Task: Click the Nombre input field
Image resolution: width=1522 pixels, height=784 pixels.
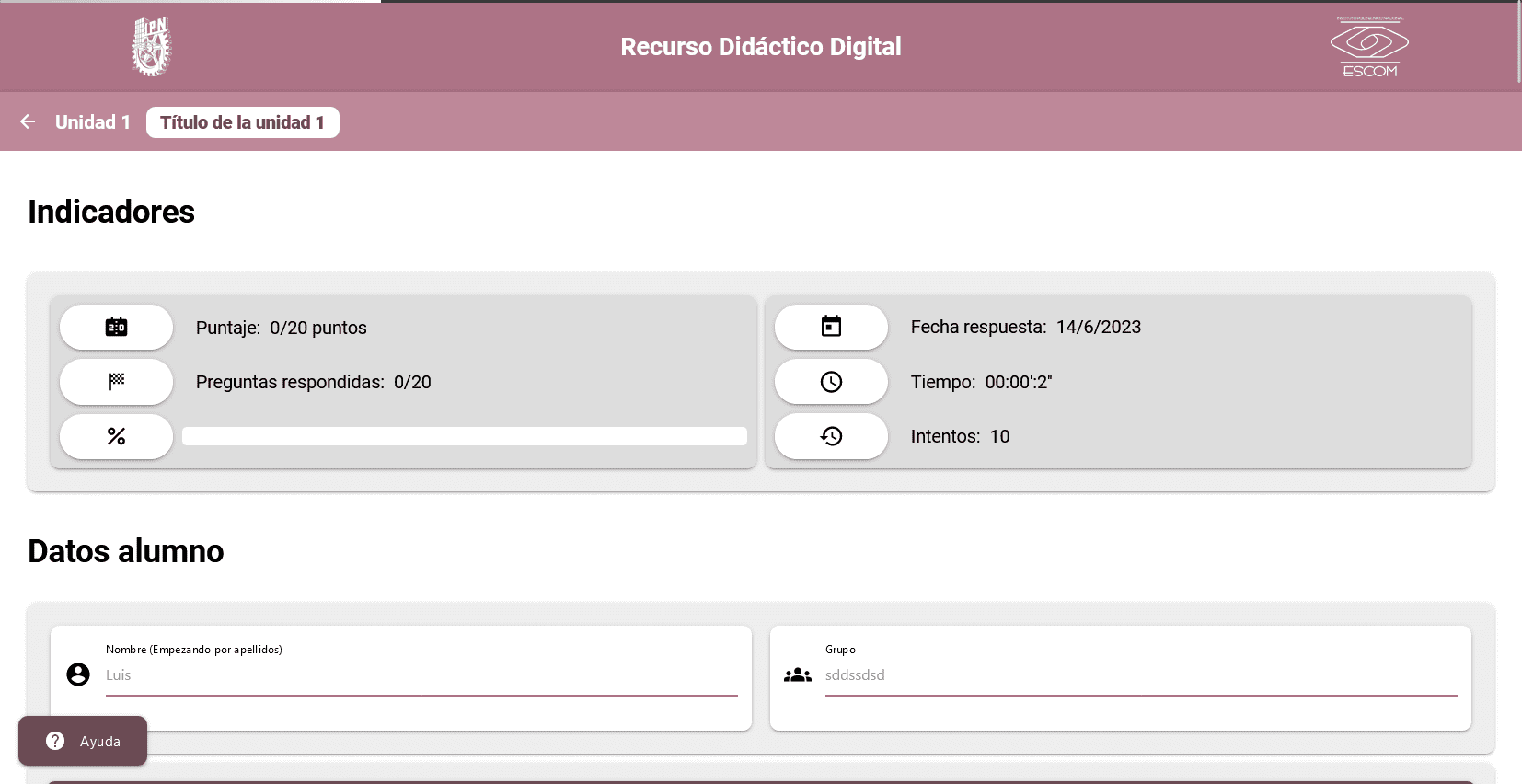Action: pyautogui.click(x=421, y=675)
